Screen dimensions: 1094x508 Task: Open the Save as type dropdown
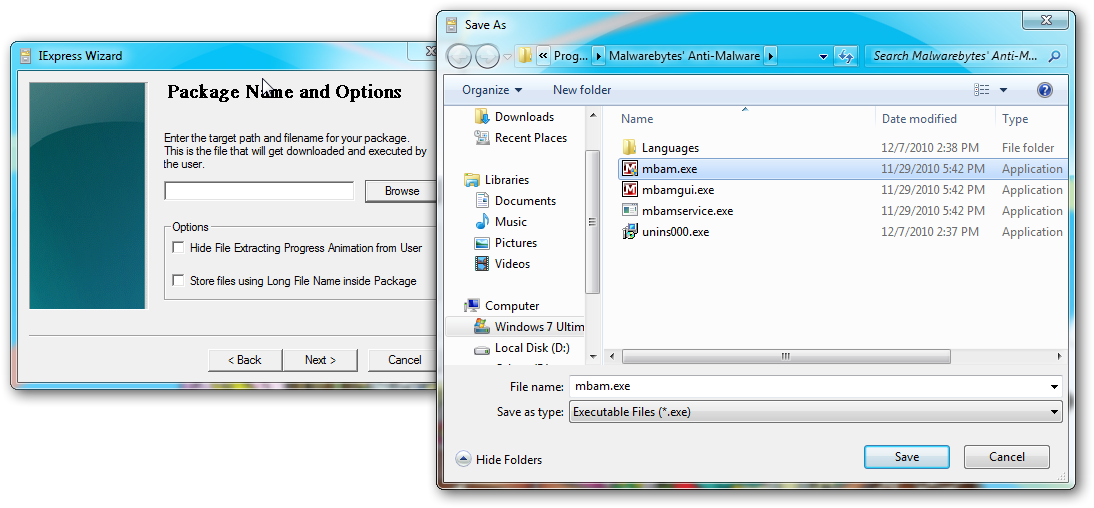click(x=1054, y=412)
